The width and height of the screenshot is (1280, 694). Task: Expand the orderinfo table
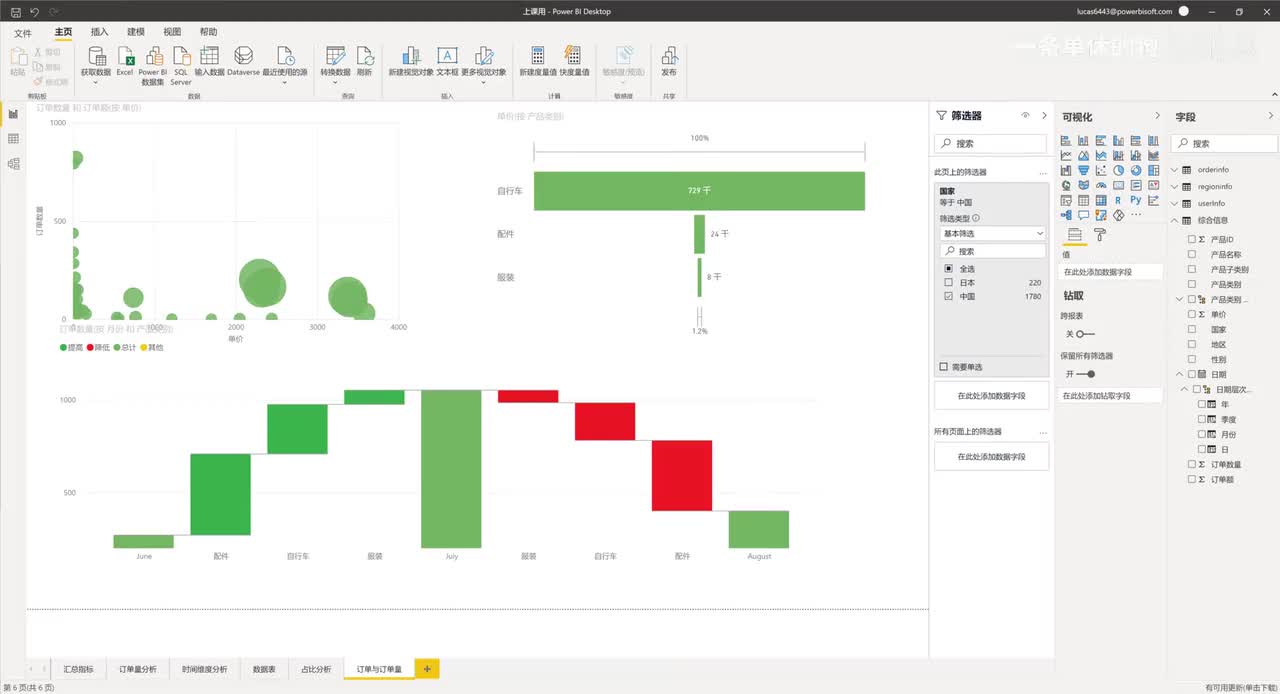click(1175, 170)
